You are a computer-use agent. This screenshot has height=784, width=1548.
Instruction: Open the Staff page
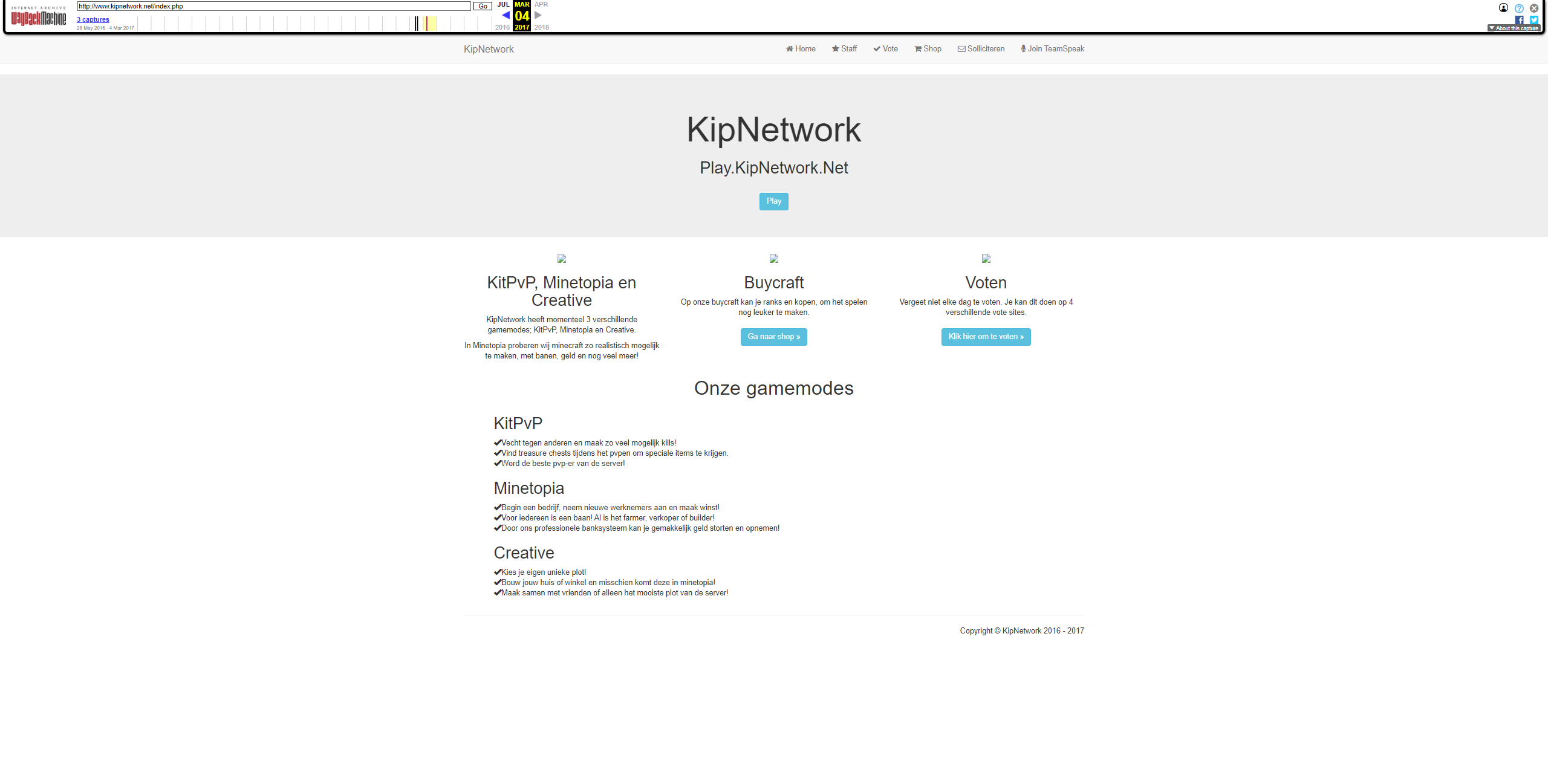844,49
